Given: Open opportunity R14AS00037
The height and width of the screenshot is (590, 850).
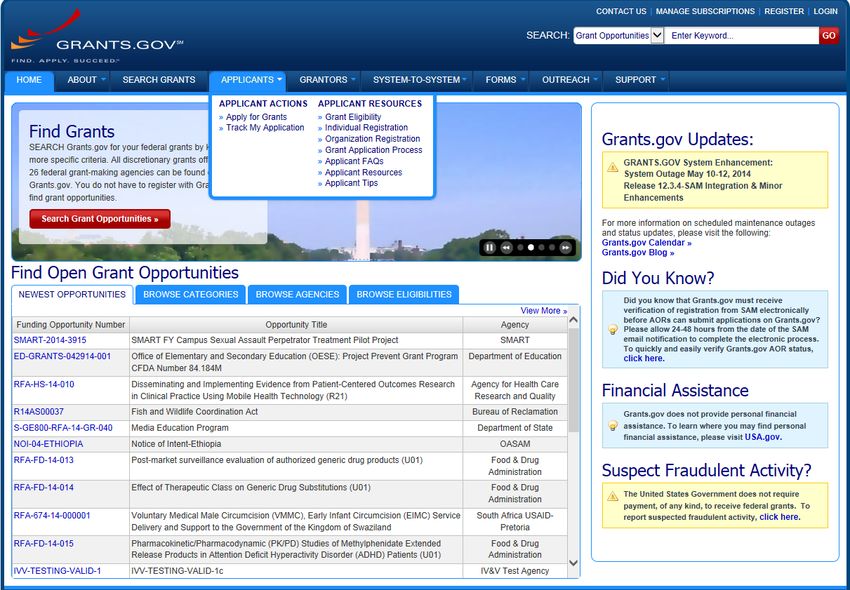Looking at the screenshot, I should pos(38,412).
